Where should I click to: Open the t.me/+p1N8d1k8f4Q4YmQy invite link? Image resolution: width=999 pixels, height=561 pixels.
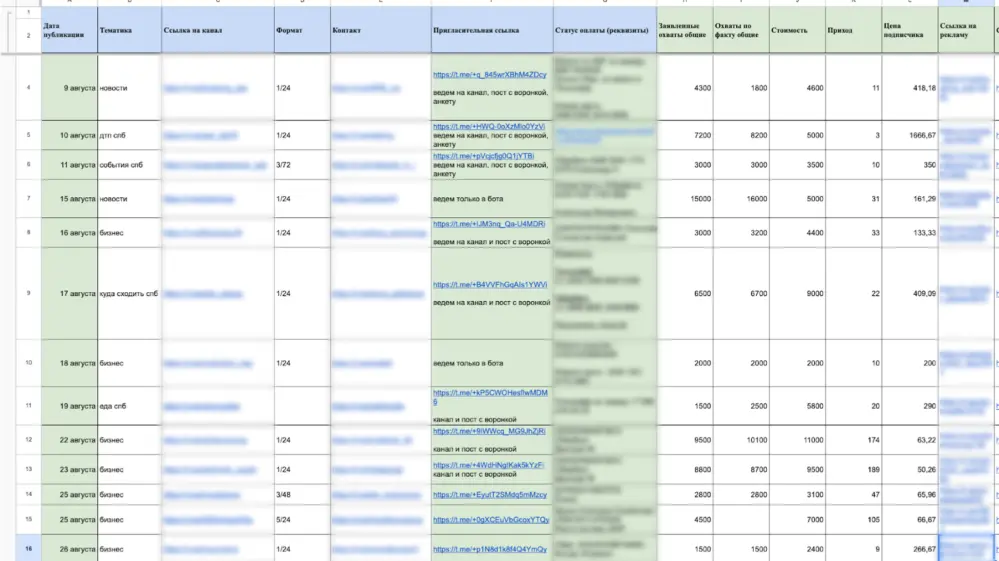tap(490, 549)
